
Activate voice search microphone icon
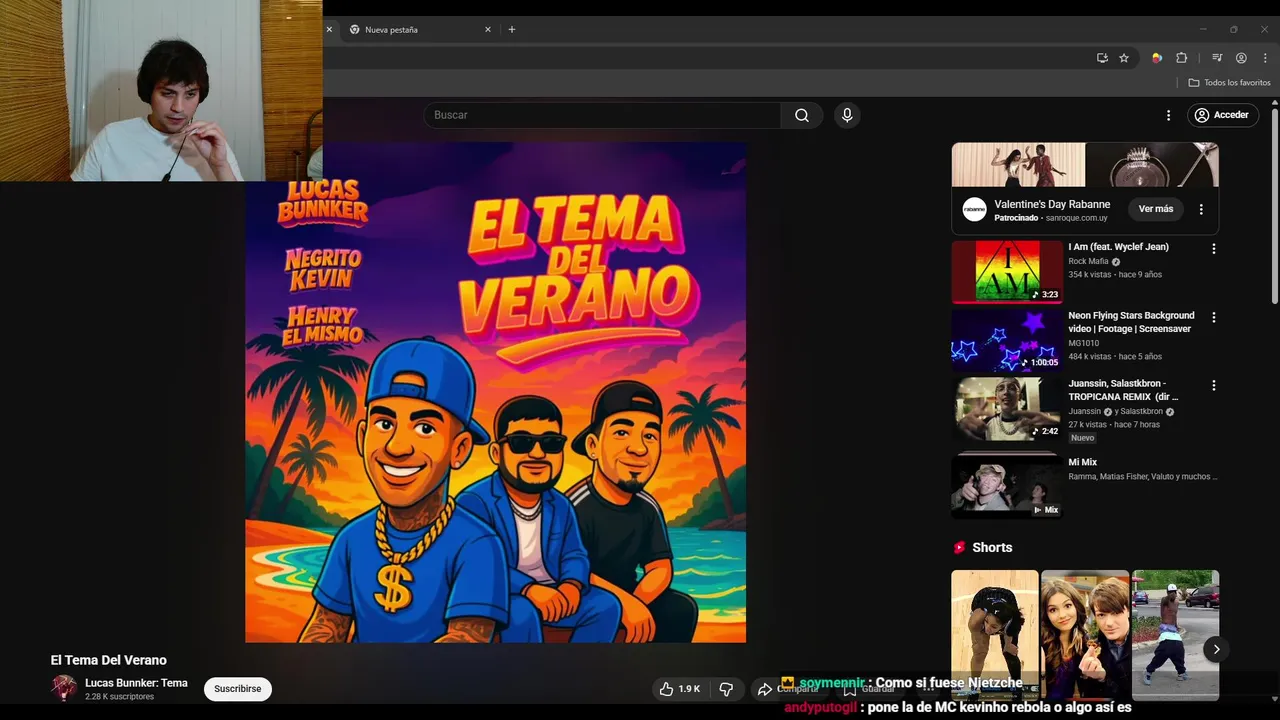point(847,115)
